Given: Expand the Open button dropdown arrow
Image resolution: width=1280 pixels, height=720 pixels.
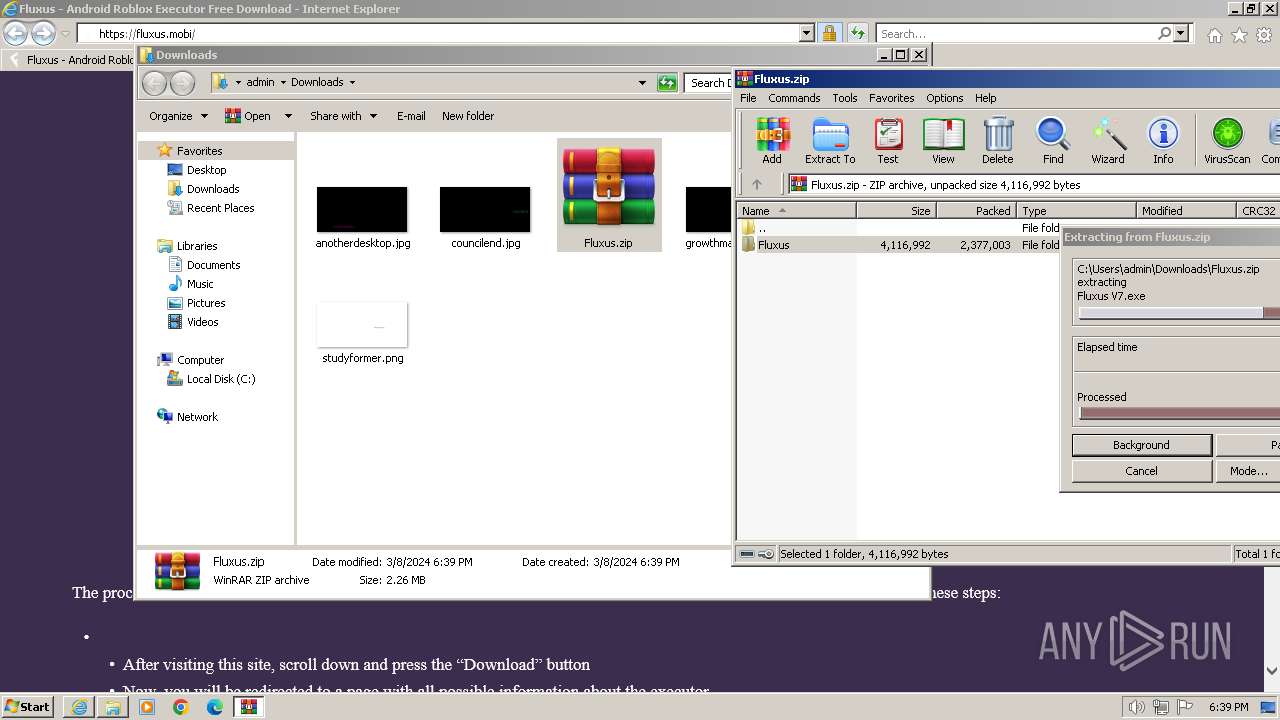Looking at the screenshot, I should pos(288,116).
